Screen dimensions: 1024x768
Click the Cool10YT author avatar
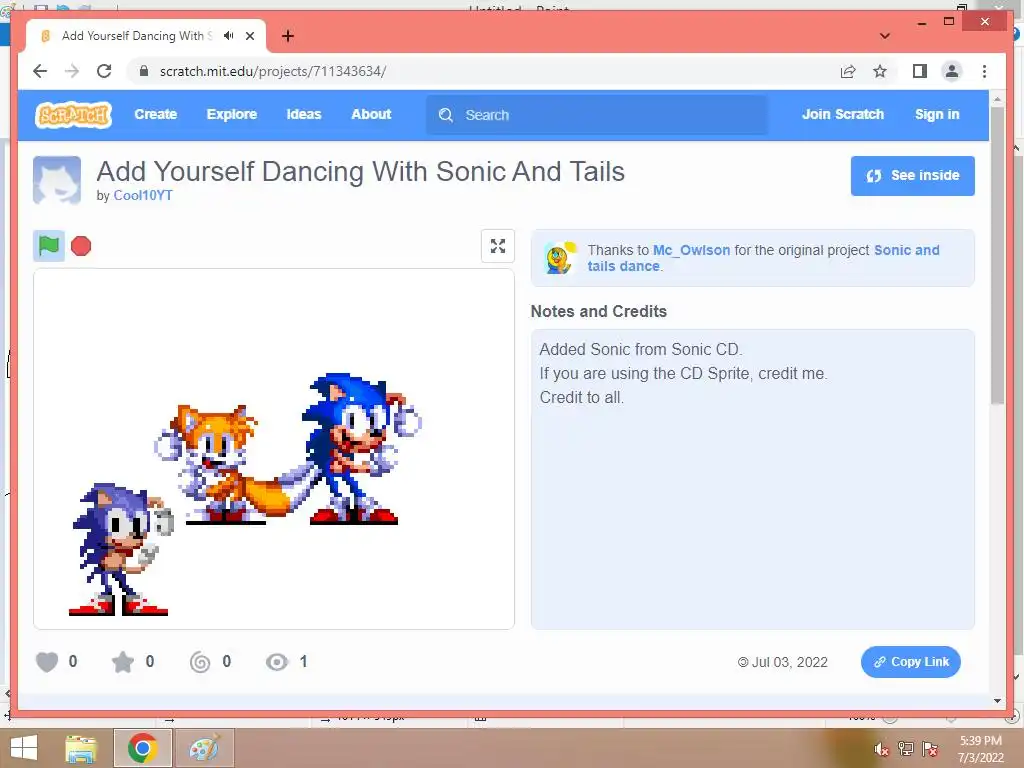click(57, 180)
